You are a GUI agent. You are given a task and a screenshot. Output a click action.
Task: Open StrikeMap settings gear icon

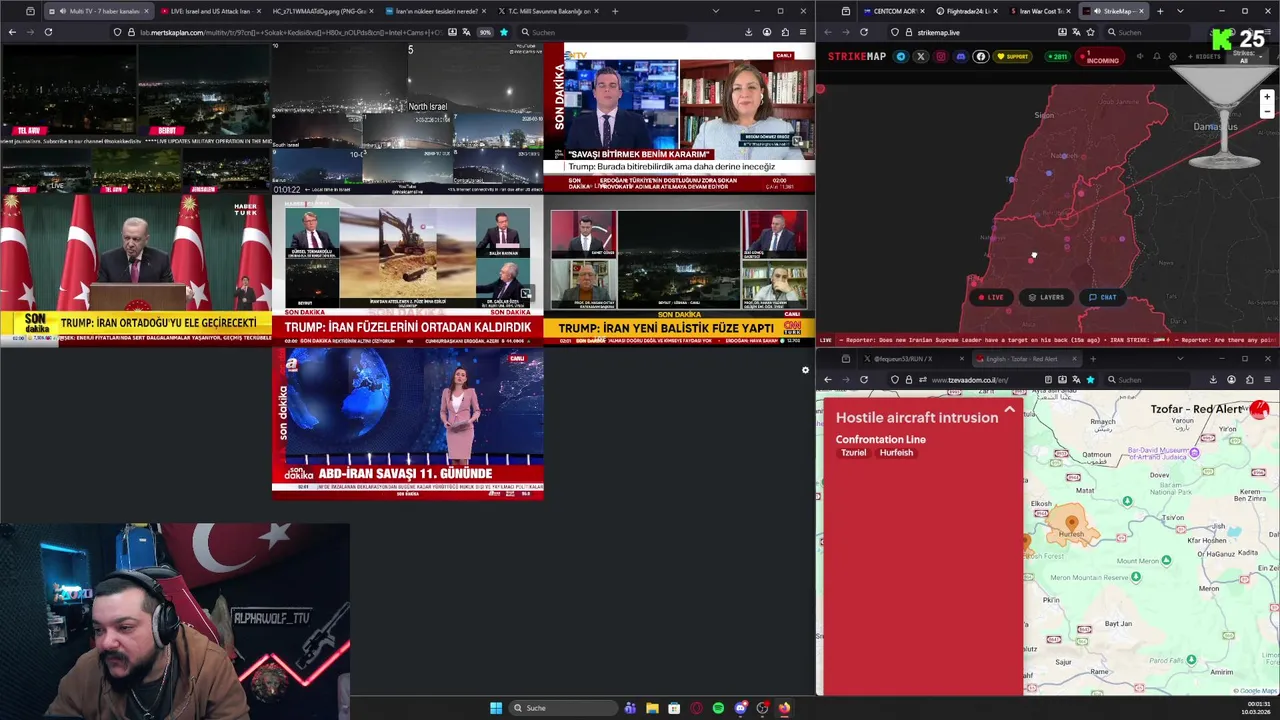[x=1173, y=56]
